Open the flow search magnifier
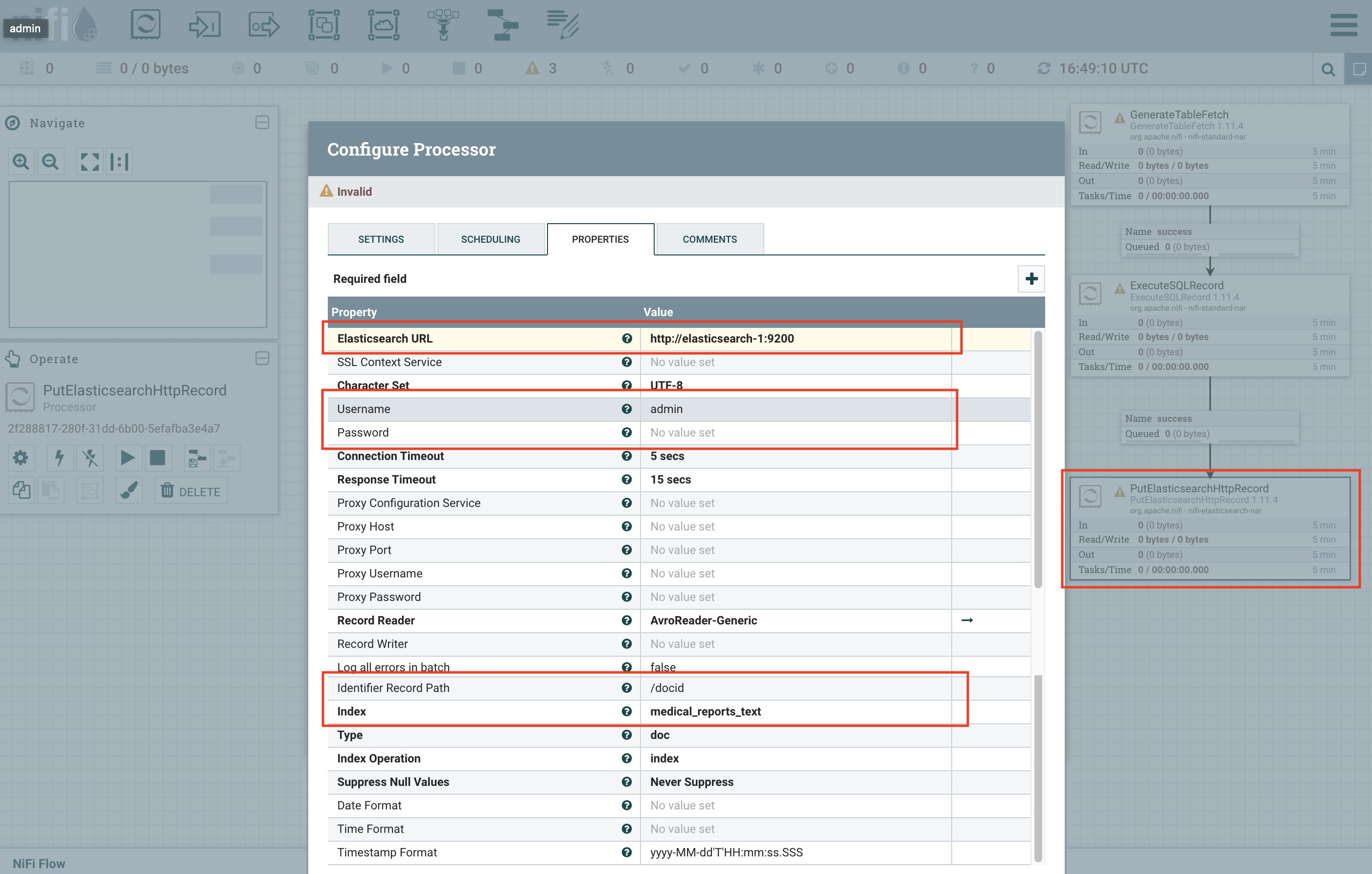The image size is (1372, 874). point(1328,69)
